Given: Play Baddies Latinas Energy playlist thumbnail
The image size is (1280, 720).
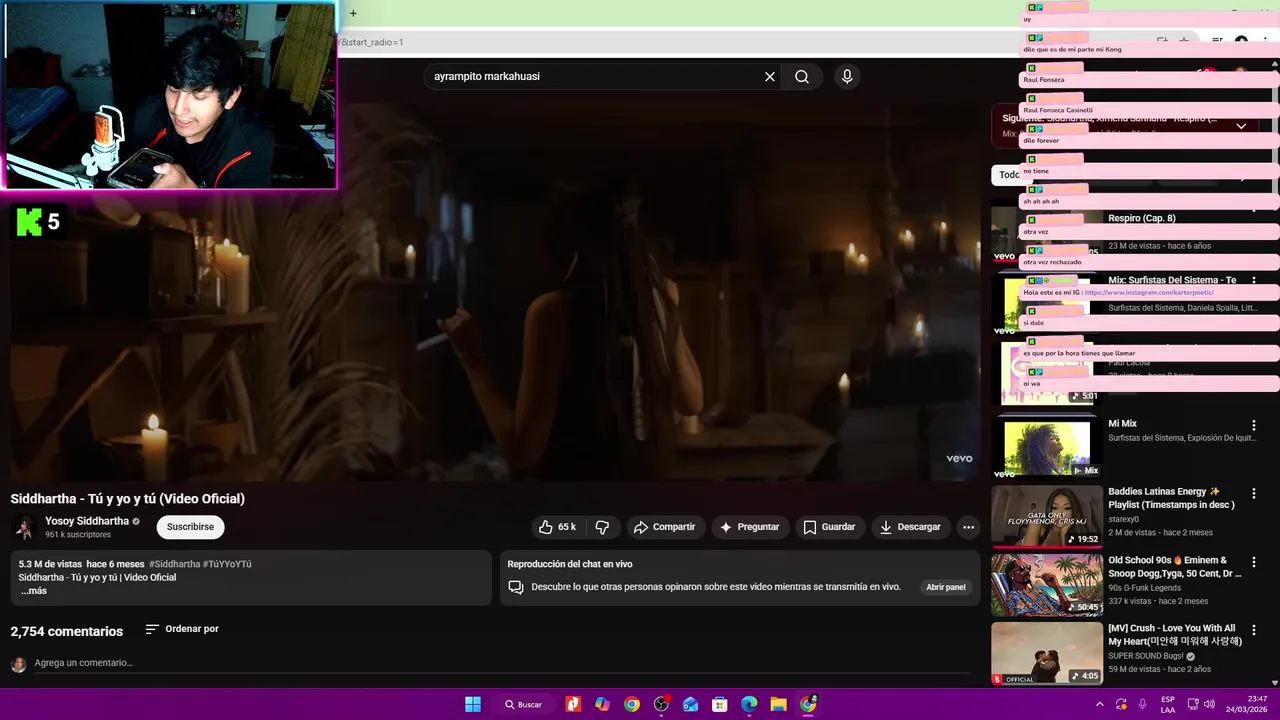Looking at the screenshot, I should click(1046, 516).
